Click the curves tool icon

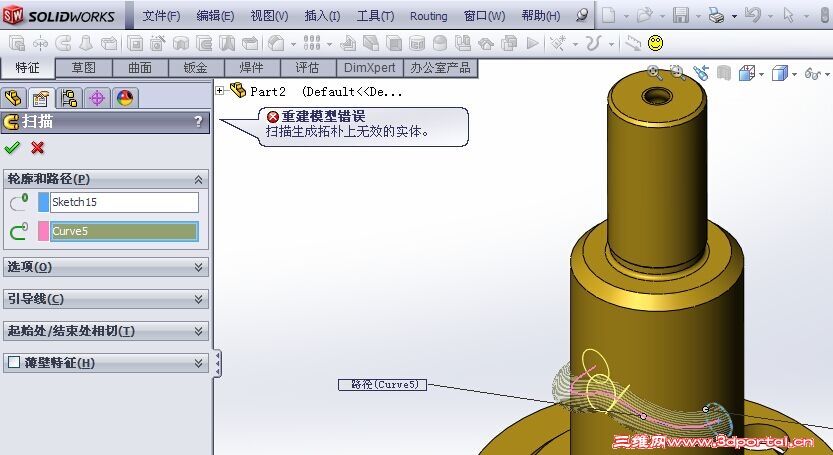click(x=593, y=43)
